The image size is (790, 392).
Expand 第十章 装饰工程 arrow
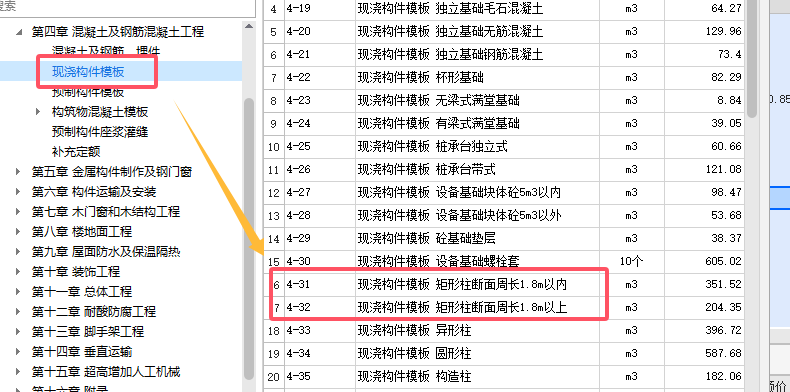click(19, 272)
